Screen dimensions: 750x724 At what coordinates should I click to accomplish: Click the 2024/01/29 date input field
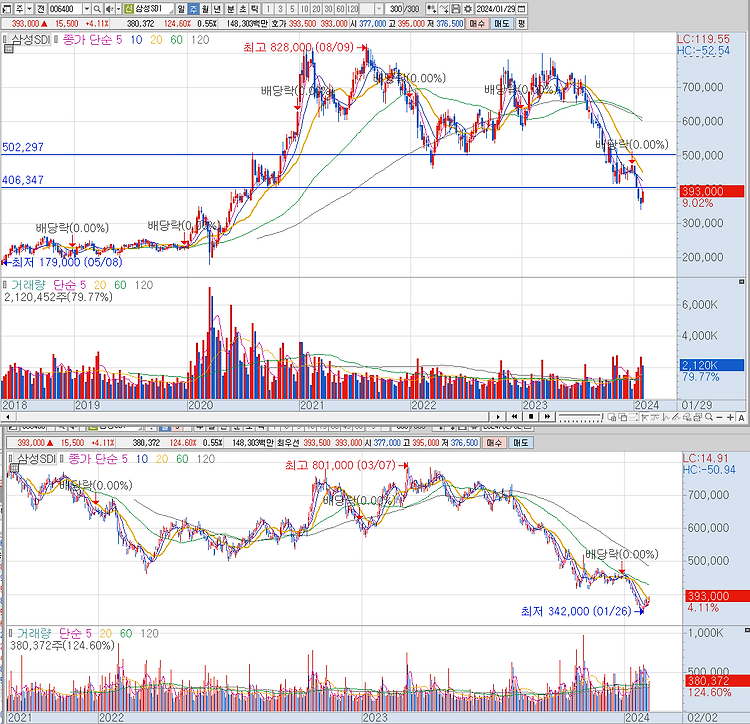coord(496,9)
